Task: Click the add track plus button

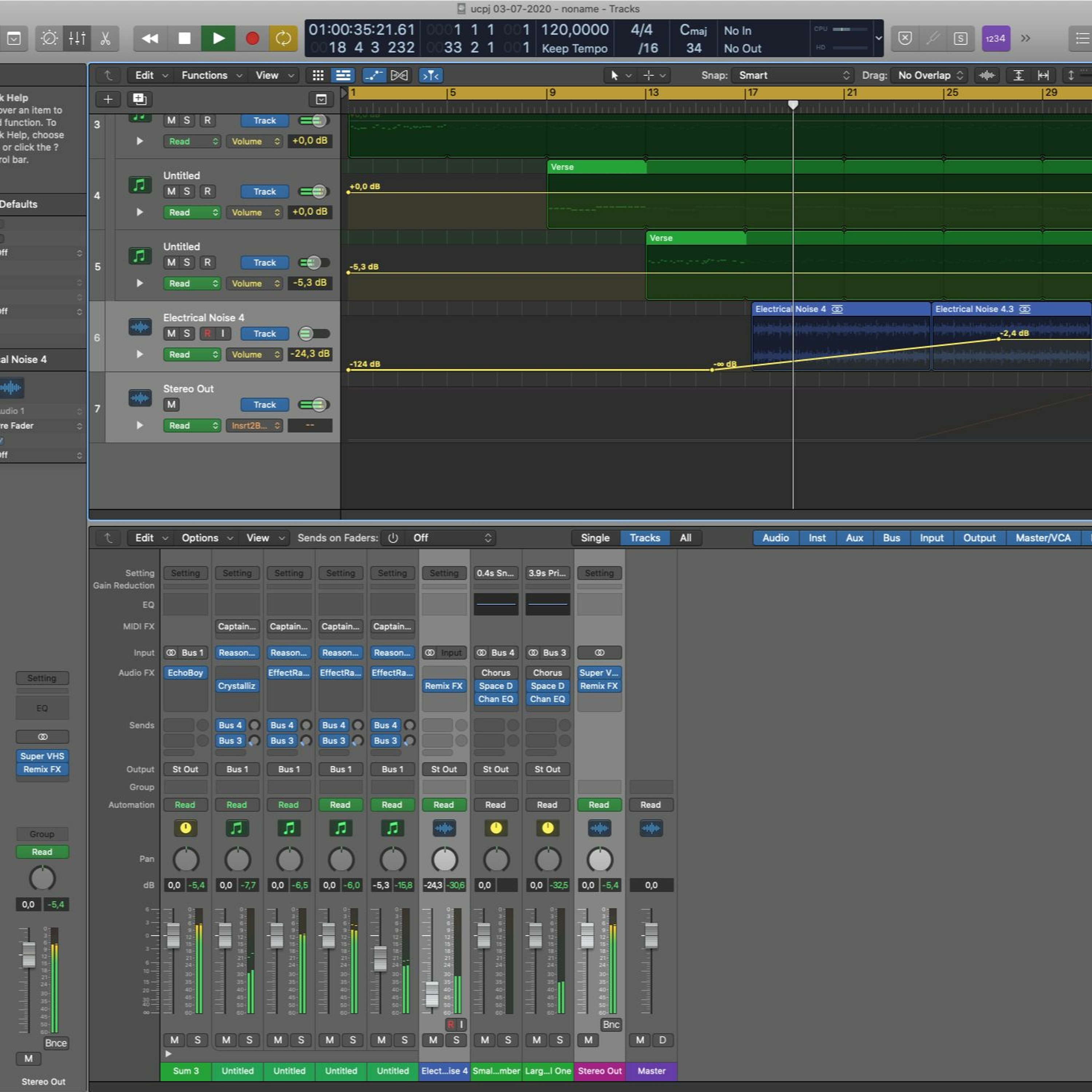Action: (x=107, y=99)
